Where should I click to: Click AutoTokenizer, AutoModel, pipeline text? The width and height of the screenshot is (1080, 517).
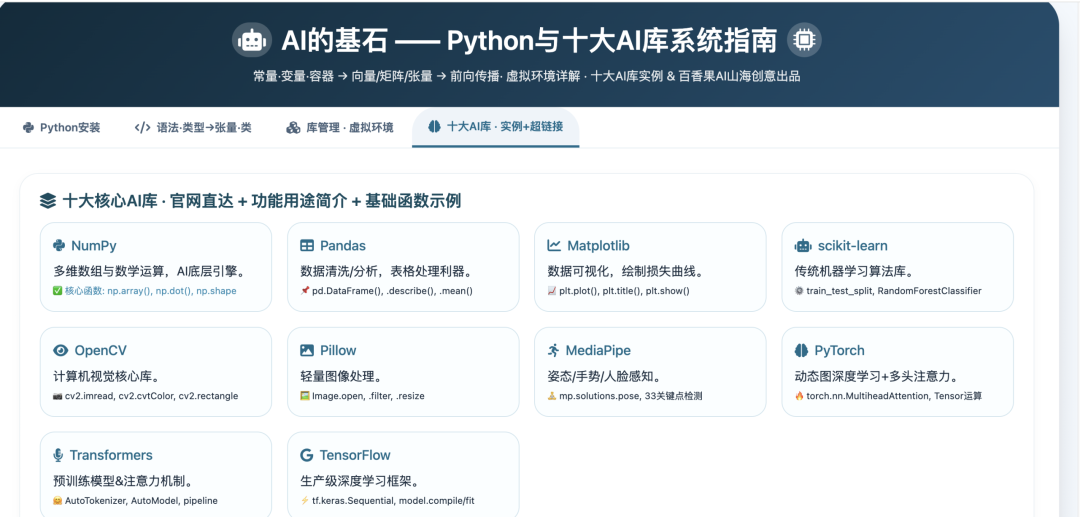point(135,500)
